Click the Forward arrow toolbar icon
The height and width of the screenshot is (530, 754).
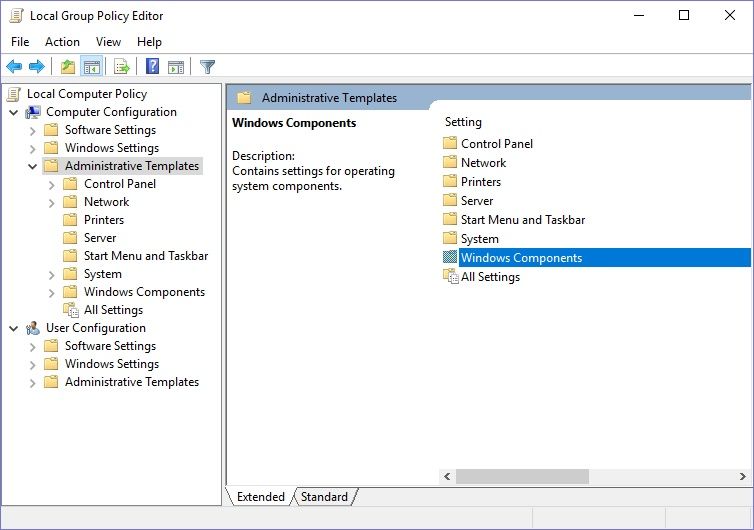(37, 66)
